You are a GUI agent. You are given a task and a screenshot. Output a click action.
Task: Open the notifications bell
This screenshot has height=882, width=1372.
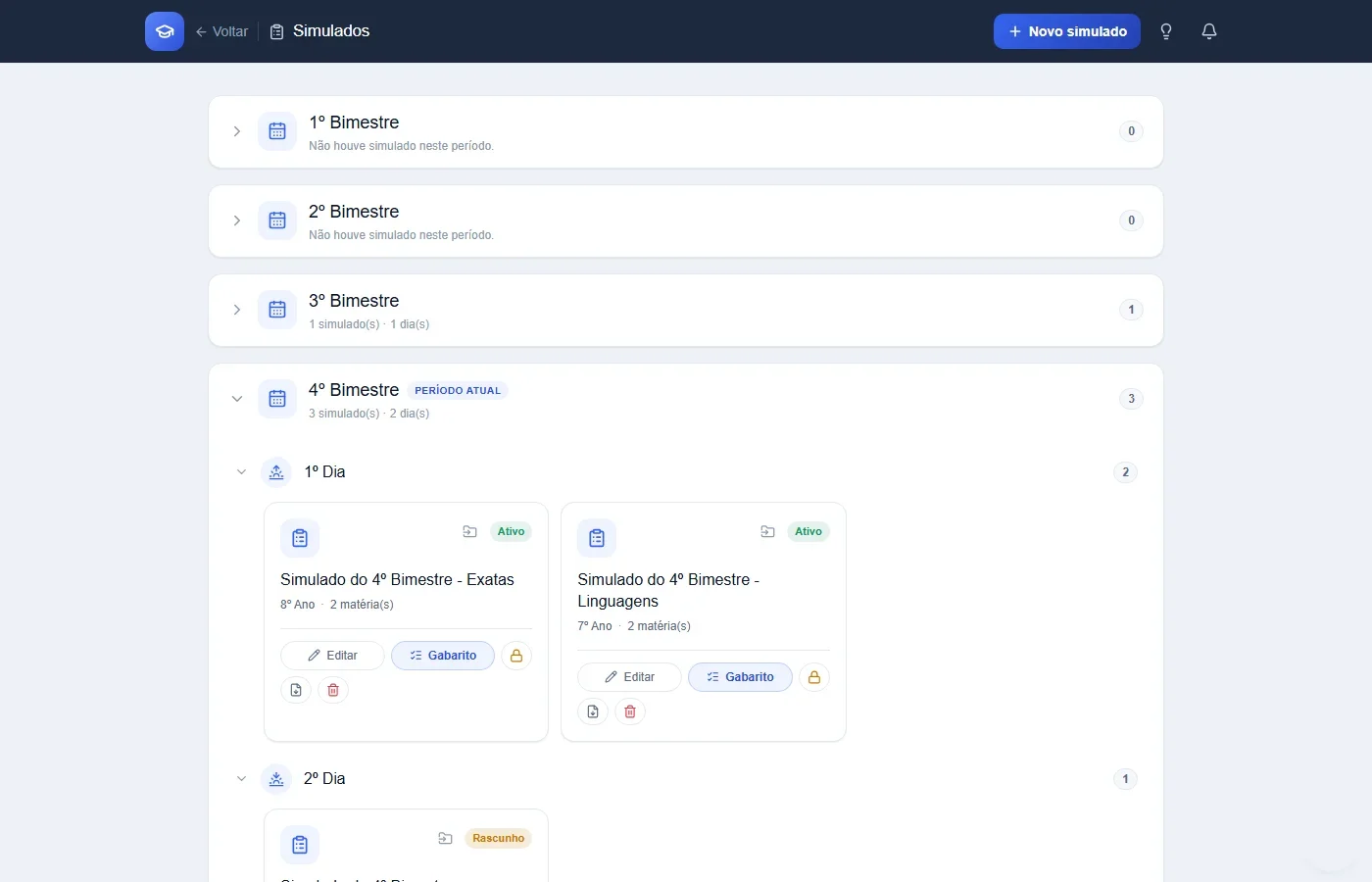(x=1209, y=31)
